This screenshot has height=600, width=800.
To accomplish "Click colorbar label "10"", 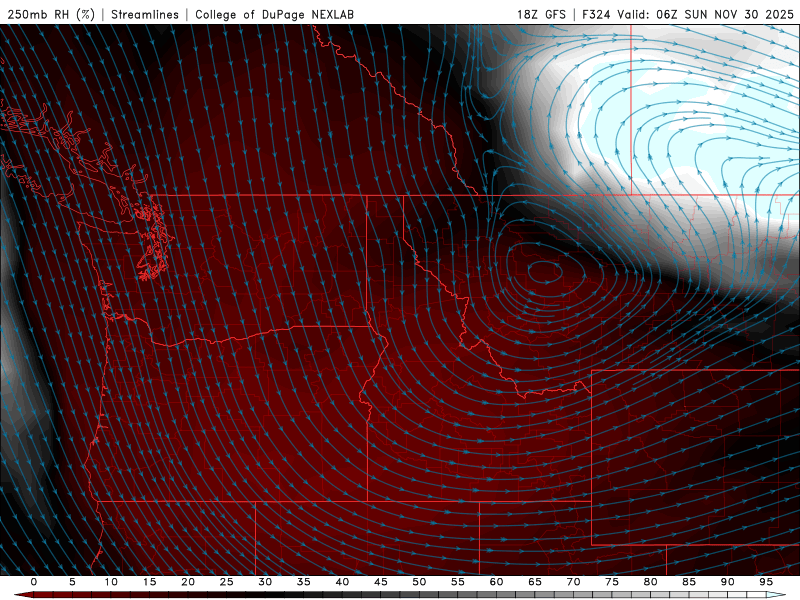I will coord(111,582).
